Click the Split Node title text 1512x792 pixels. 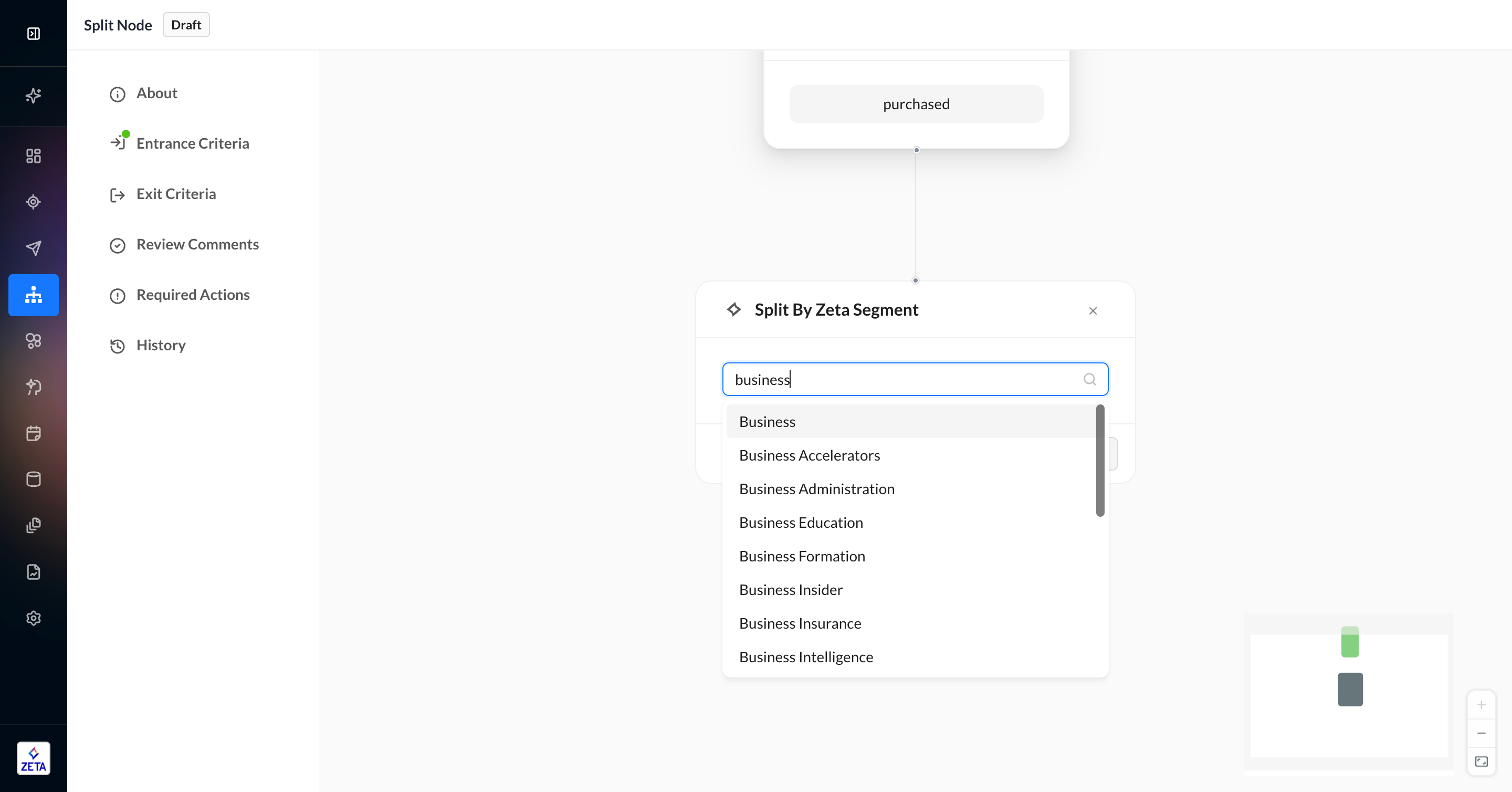pyautogui.click(x=118, y=25)
